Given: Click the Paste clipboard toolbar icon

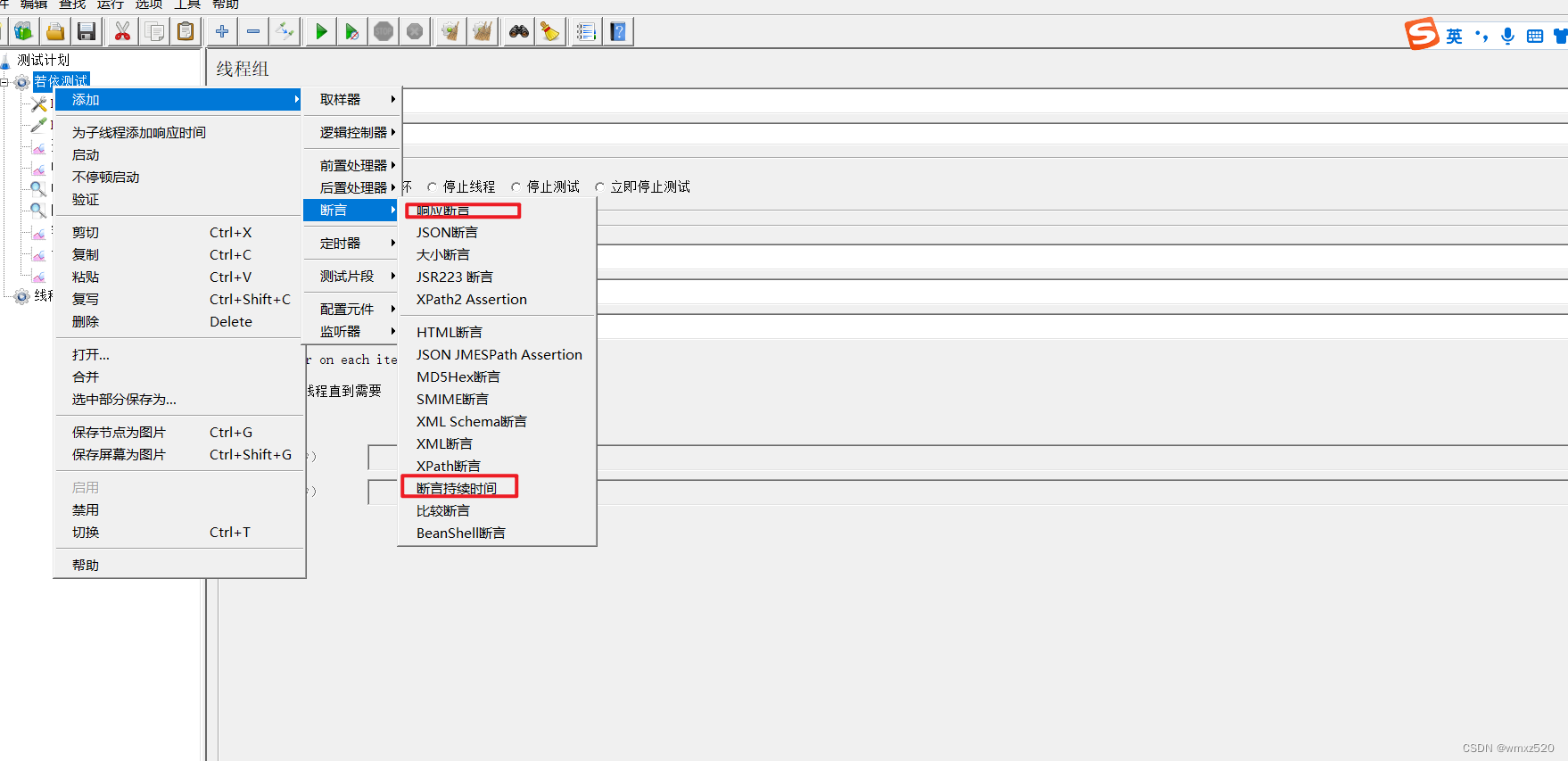Looking at the screenshot, I should (x=186, y=32).
